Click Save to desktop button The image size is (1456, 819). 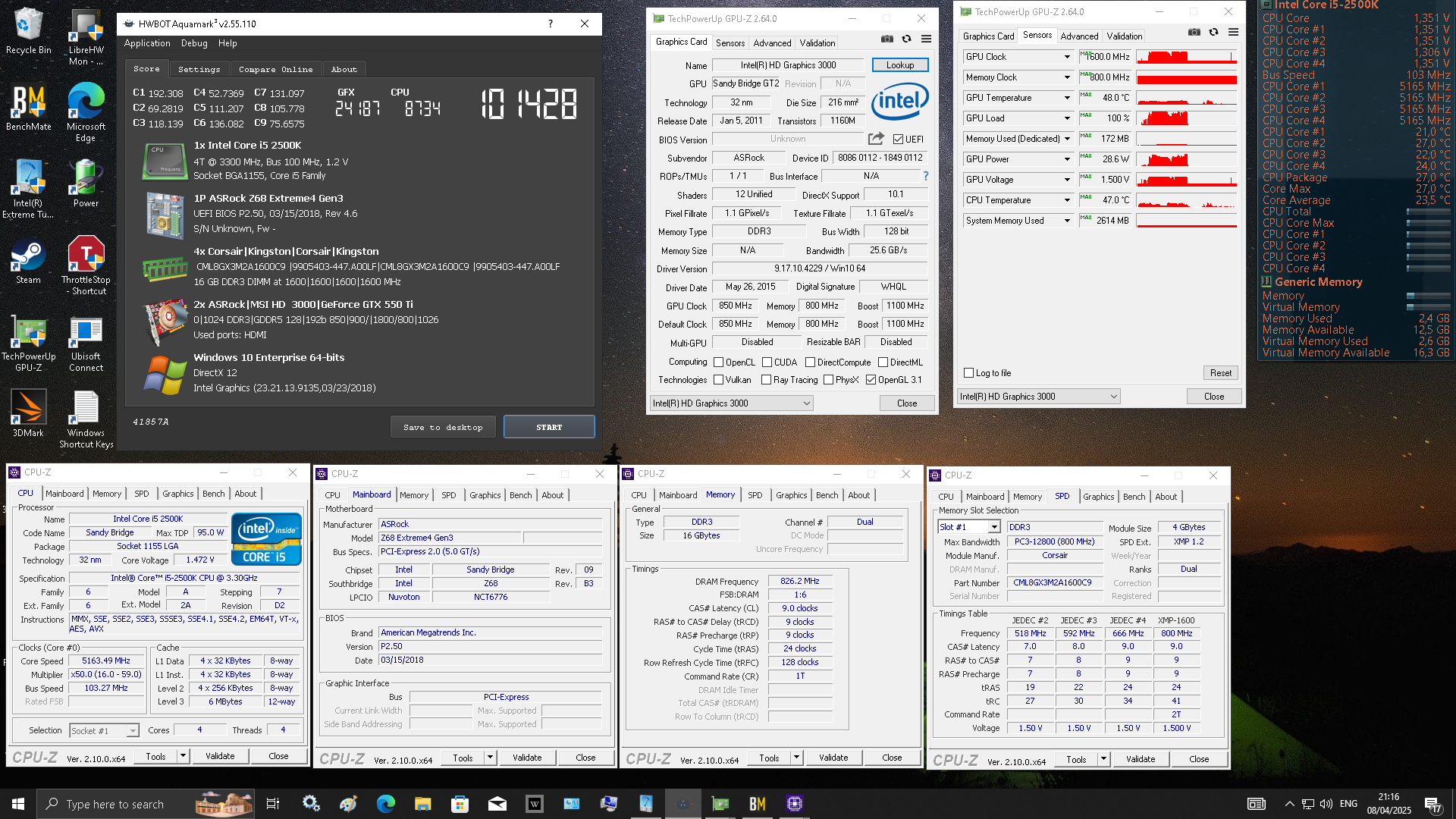(443, 427)
